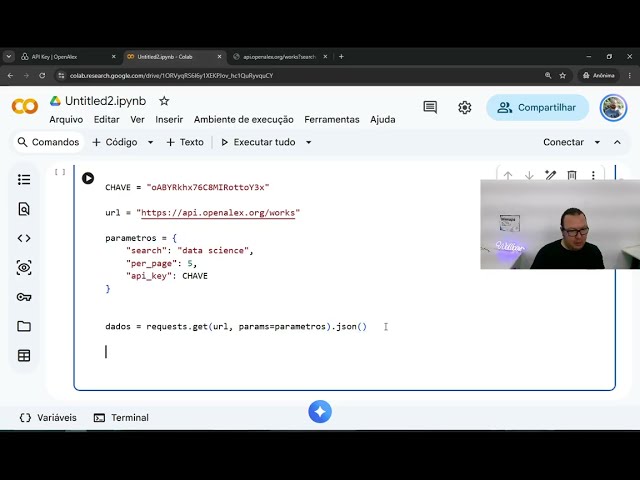This screenshot has height=480, width=640.
Task: Click the CHAVE key string value
Action: (208, 187)
